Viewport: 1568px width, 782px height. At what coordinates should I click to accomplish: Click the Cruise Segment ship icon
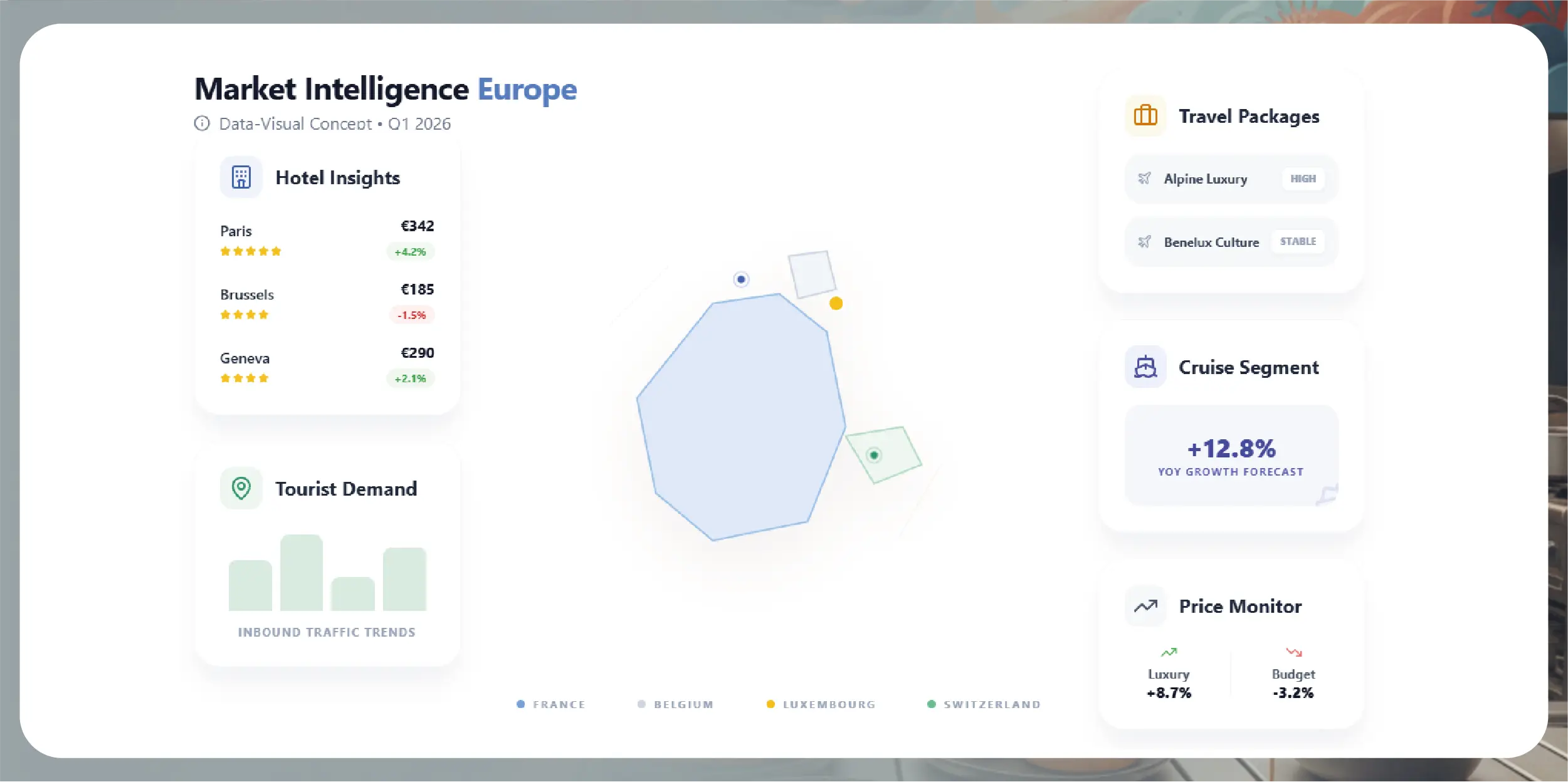pyautogui.click(x=1145, y=367)
